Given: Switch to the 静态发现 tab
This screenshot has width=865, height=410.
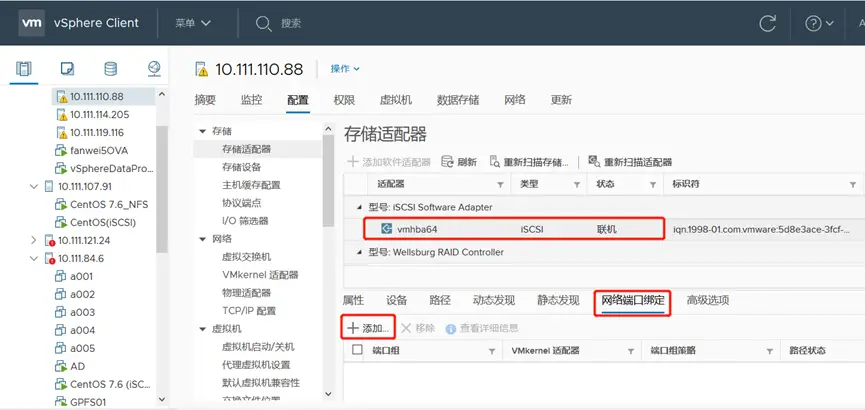Looking at the screenshot, I should [558, 301].
